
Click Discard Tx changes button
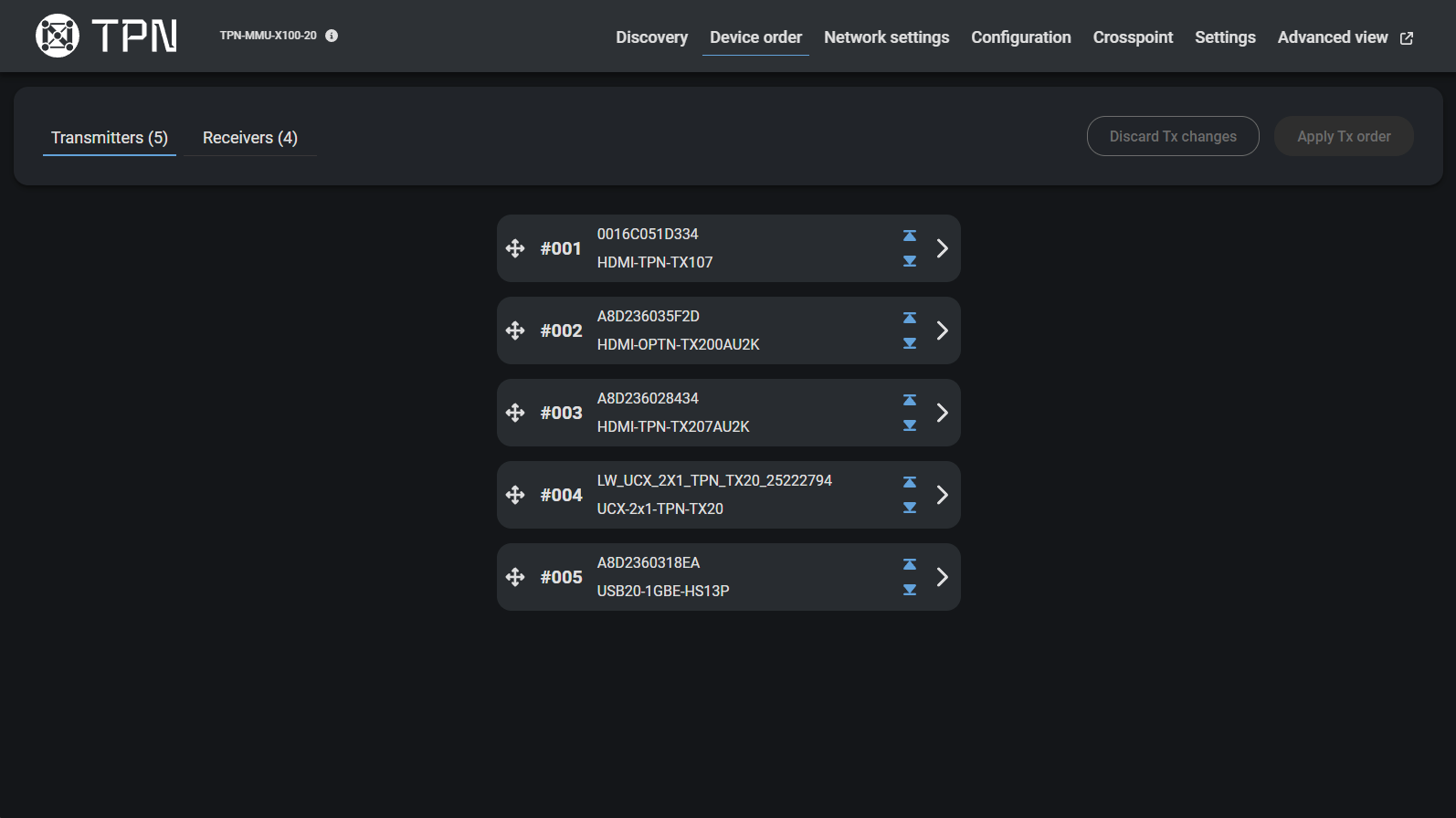[1173, 136]
